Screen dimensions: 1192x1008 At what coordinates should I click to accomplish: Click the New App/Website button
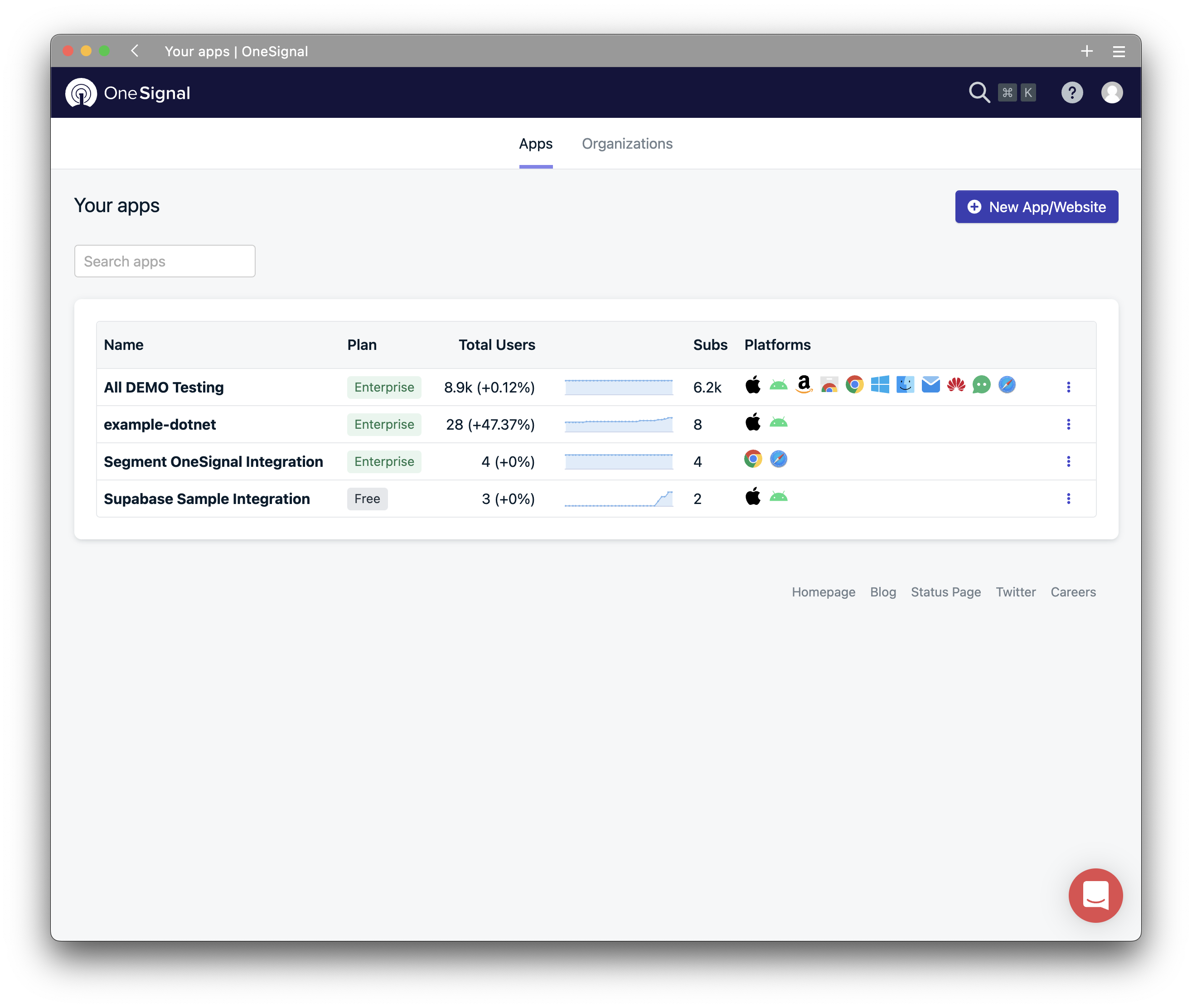pos(1036,207)
